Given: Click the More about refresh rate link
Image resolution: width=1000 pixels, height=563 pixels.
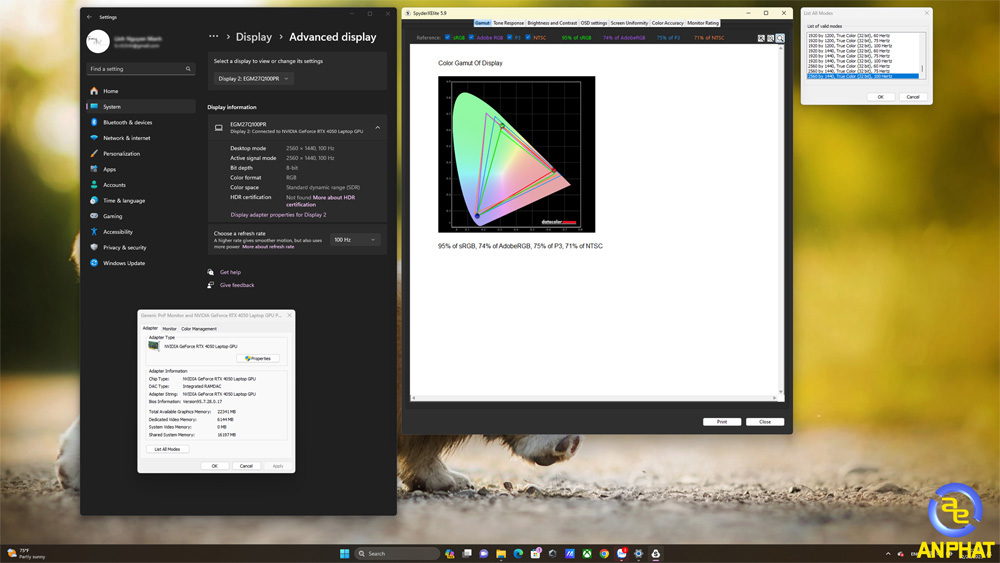Looking at the screenshot, I should pyautogui.click(x=268, y=247).
